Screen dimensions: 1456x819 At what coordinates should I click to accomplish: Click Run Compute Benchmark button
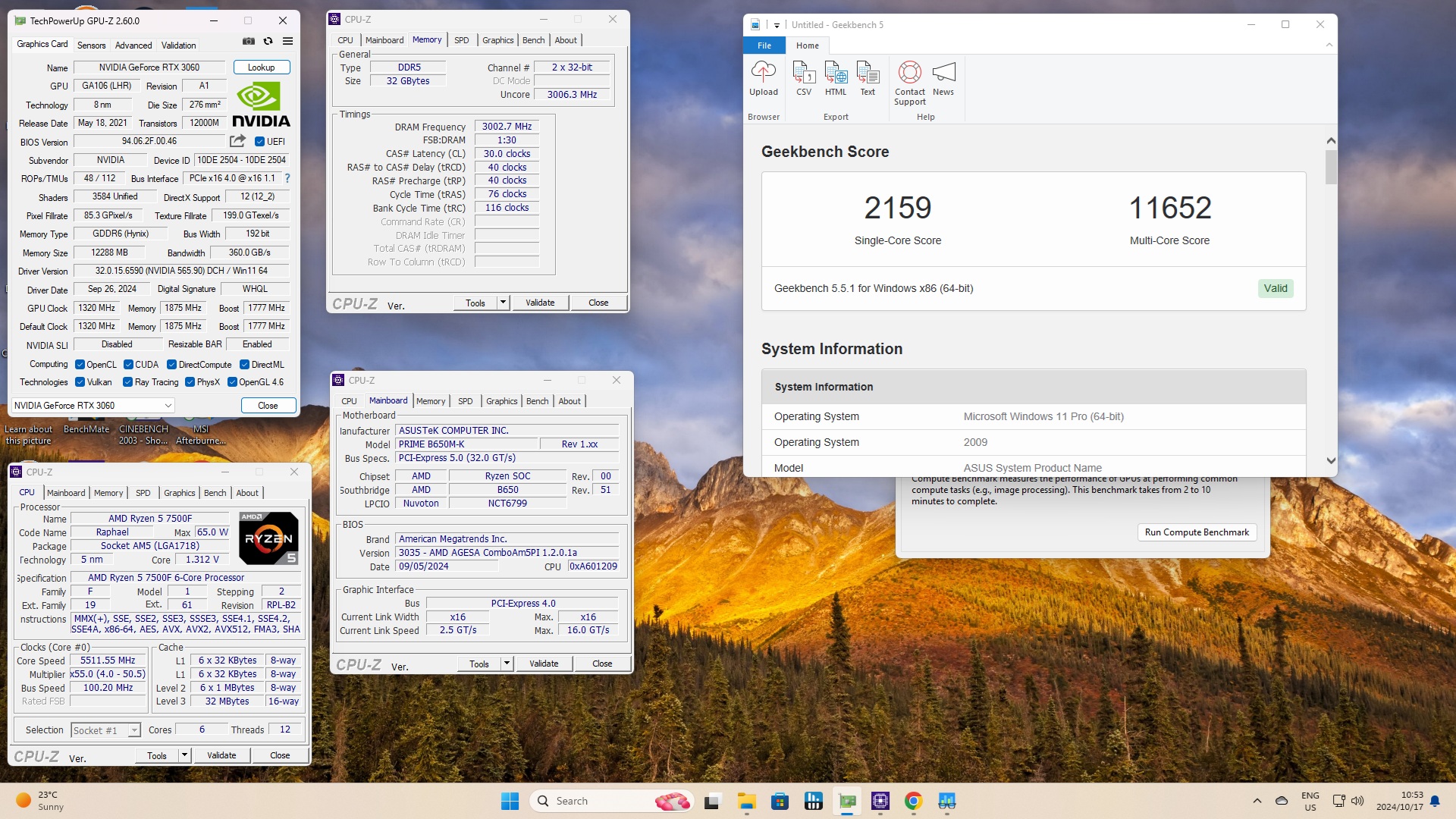(x=1197, y=532)
